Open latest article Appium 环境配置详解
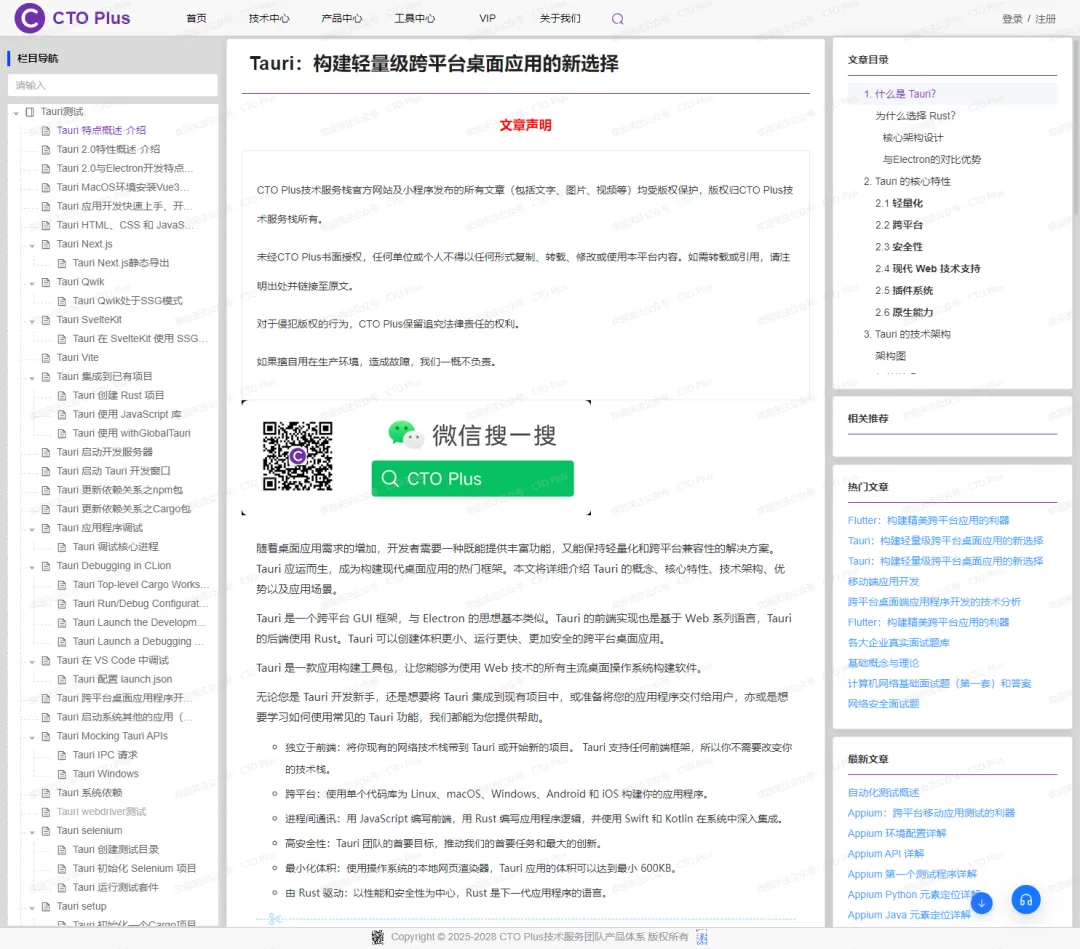 click(x=897, y=833)
